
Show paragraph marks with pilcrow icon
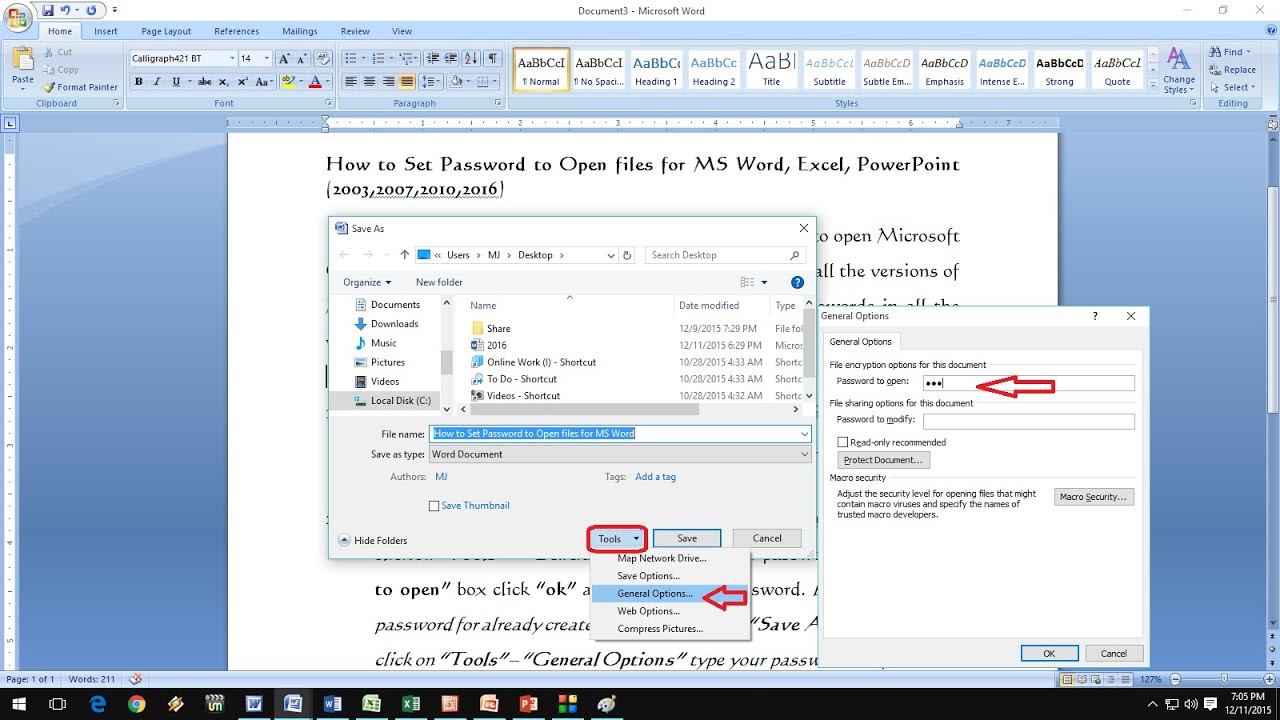click(x=495, y=59)
